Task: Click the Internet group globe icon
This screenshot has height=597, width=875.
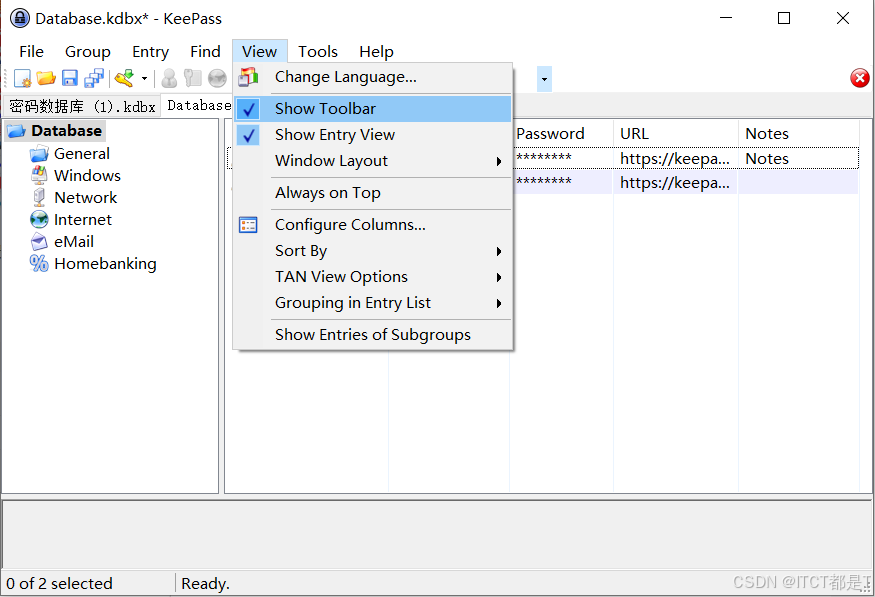Action: click(x=39, y=219)
